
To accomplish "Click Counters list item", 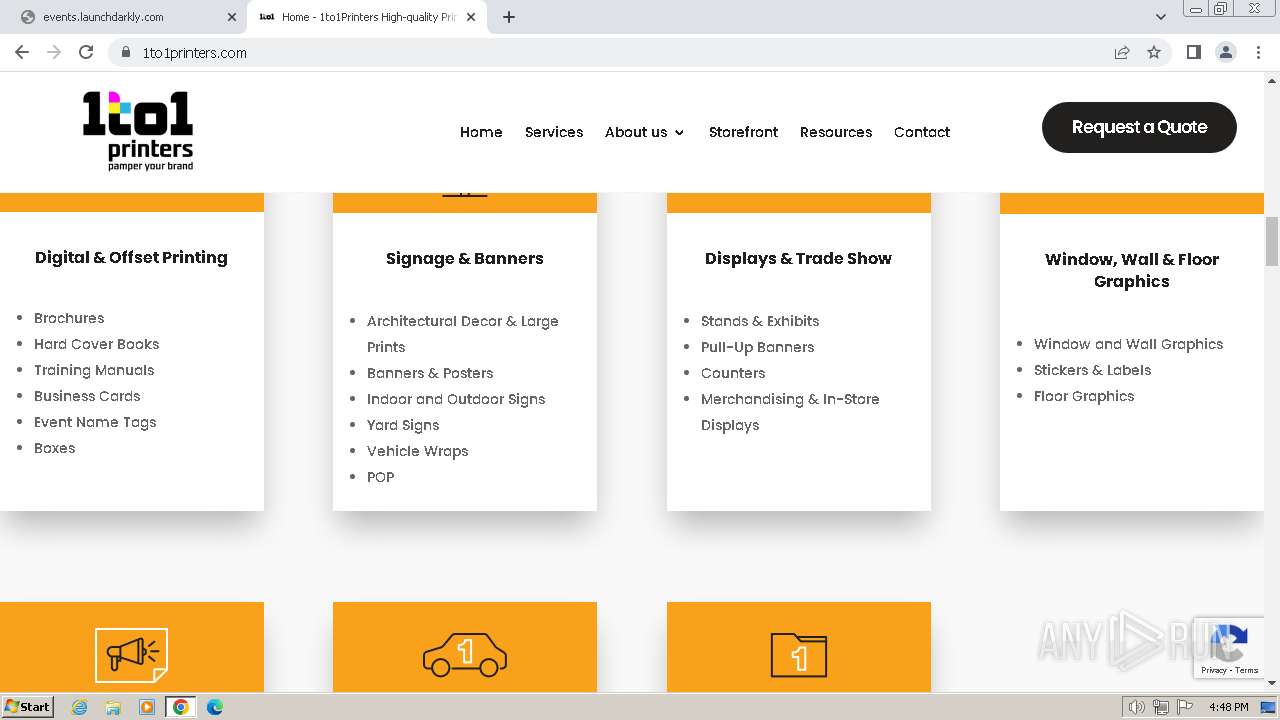I will 733,373.
